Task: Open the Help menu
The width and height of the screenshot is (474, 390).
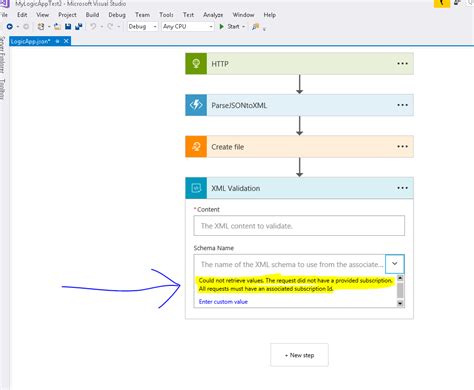Action: [x=270, y=15]
